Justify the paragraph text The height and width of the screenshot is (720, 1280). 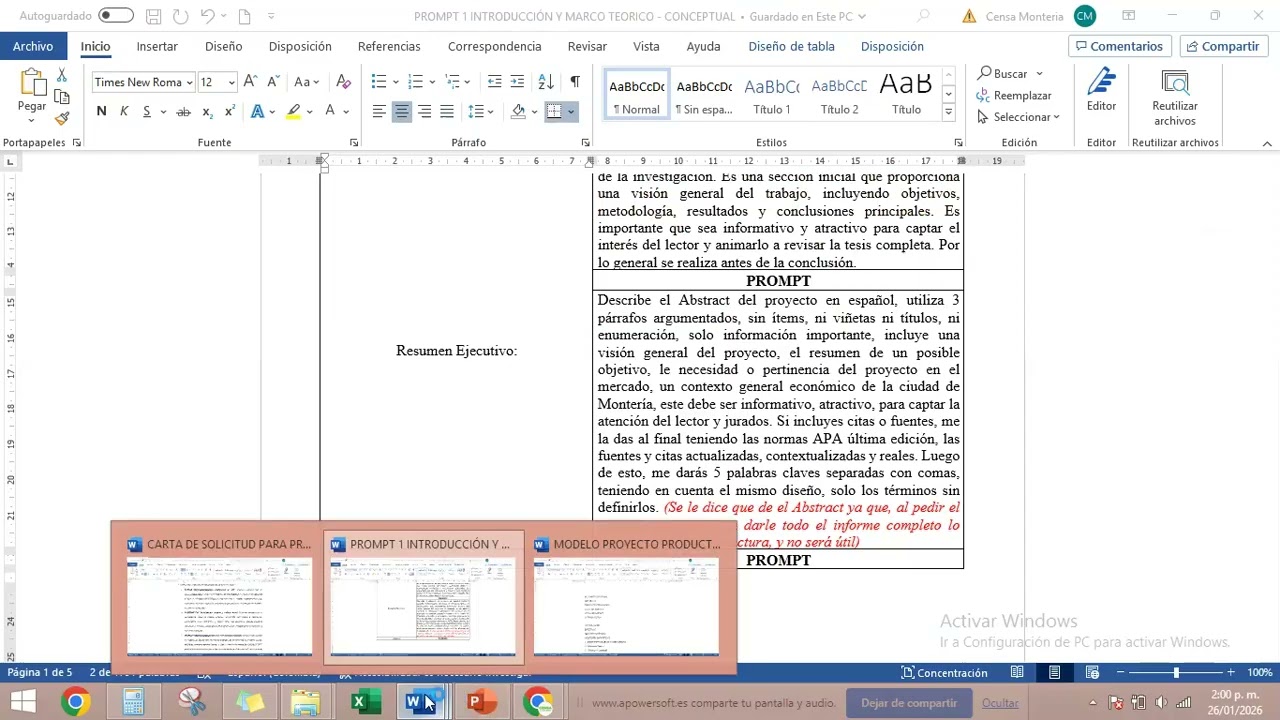click(447, 111)
